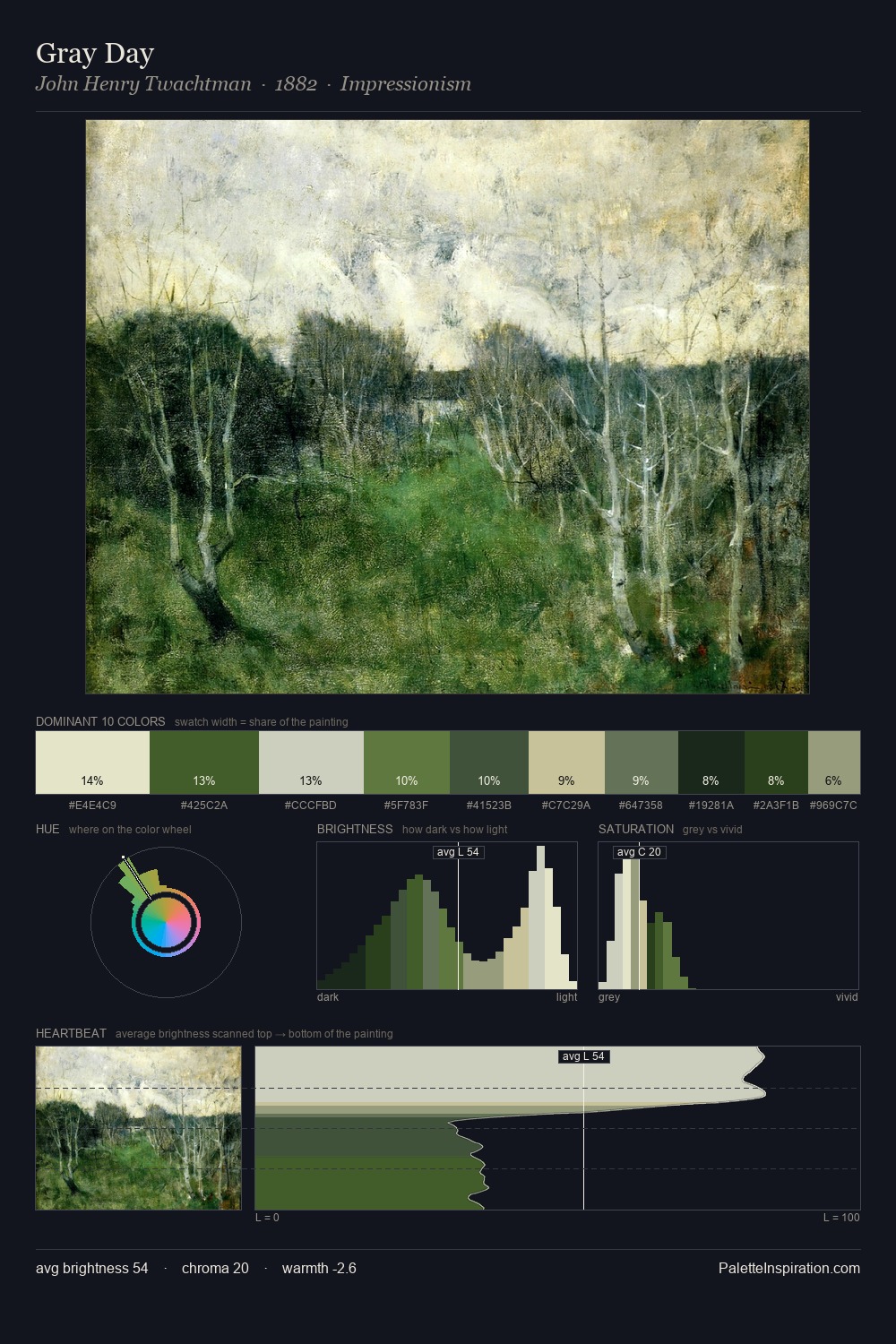Screen dimensions: 896x1344
Task: Click the brightness histogram chart
Action: tap(447, 916)
